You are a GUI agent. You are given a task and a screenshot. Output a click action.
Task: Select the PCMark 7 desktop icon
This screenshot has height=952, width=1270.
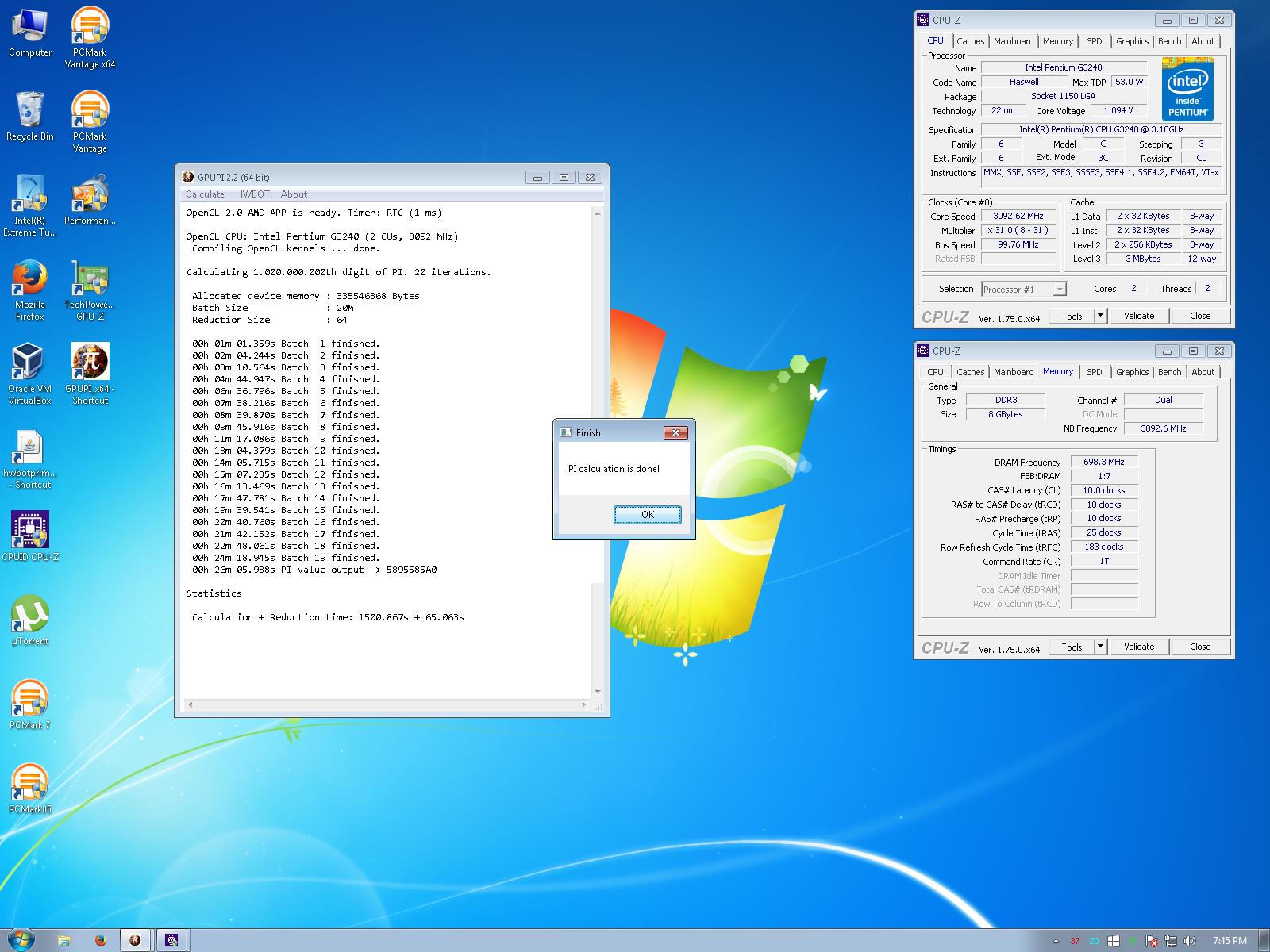[30, 705]
